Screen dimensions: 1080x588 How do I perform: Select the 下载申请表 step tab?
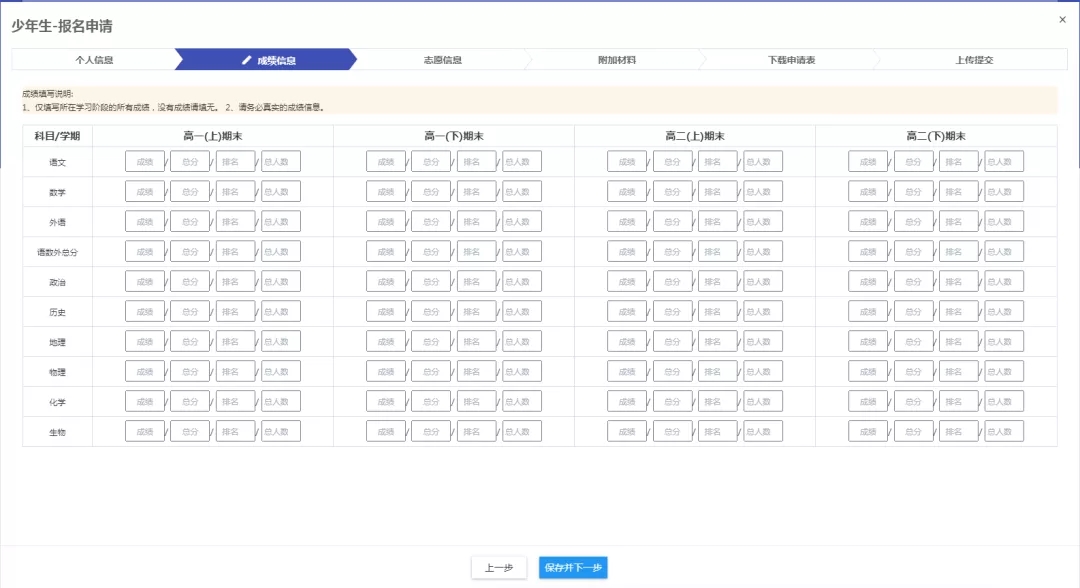click(791, 60)
